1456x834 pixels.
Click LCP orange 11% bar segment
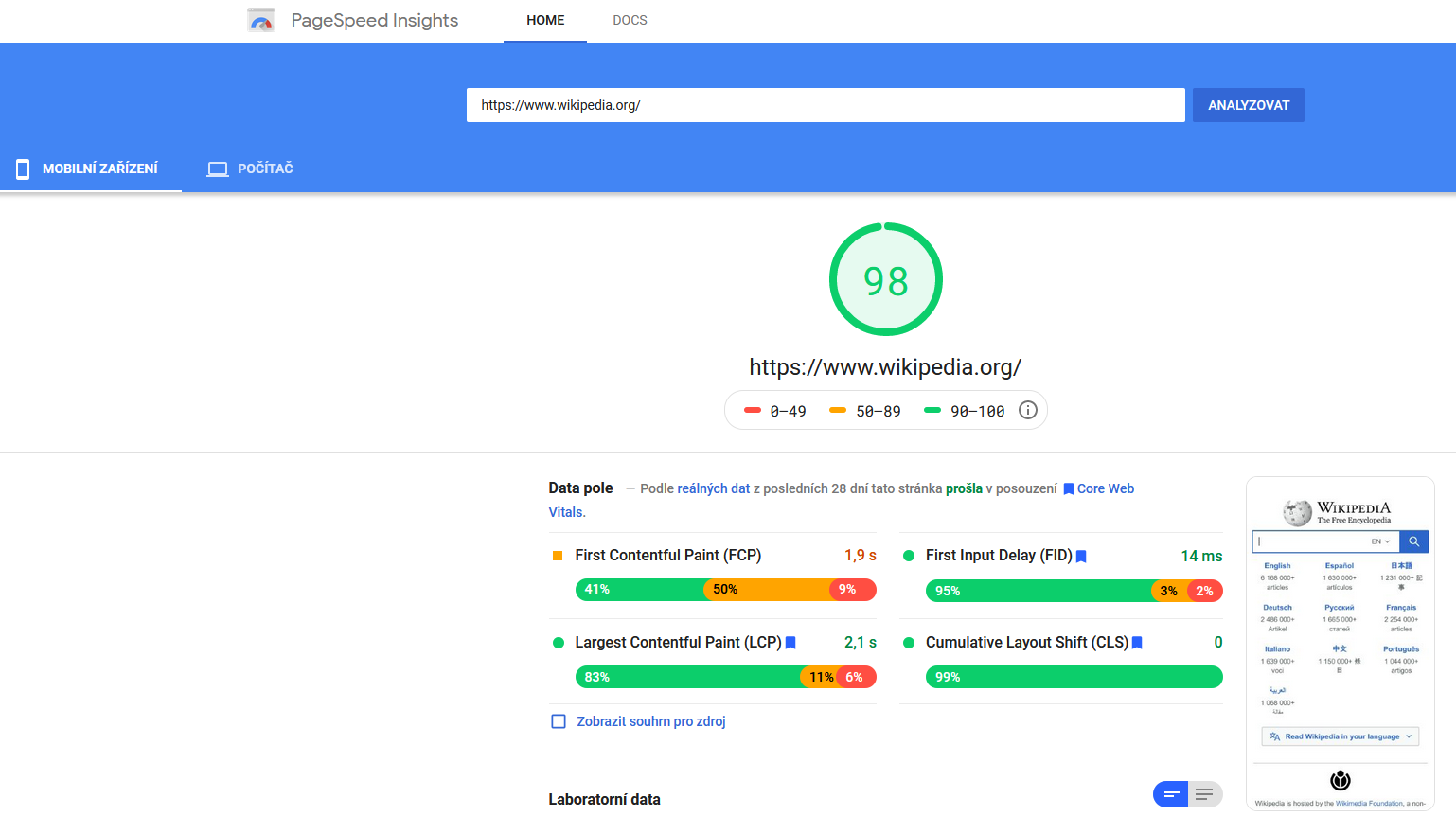click(819, 677)
